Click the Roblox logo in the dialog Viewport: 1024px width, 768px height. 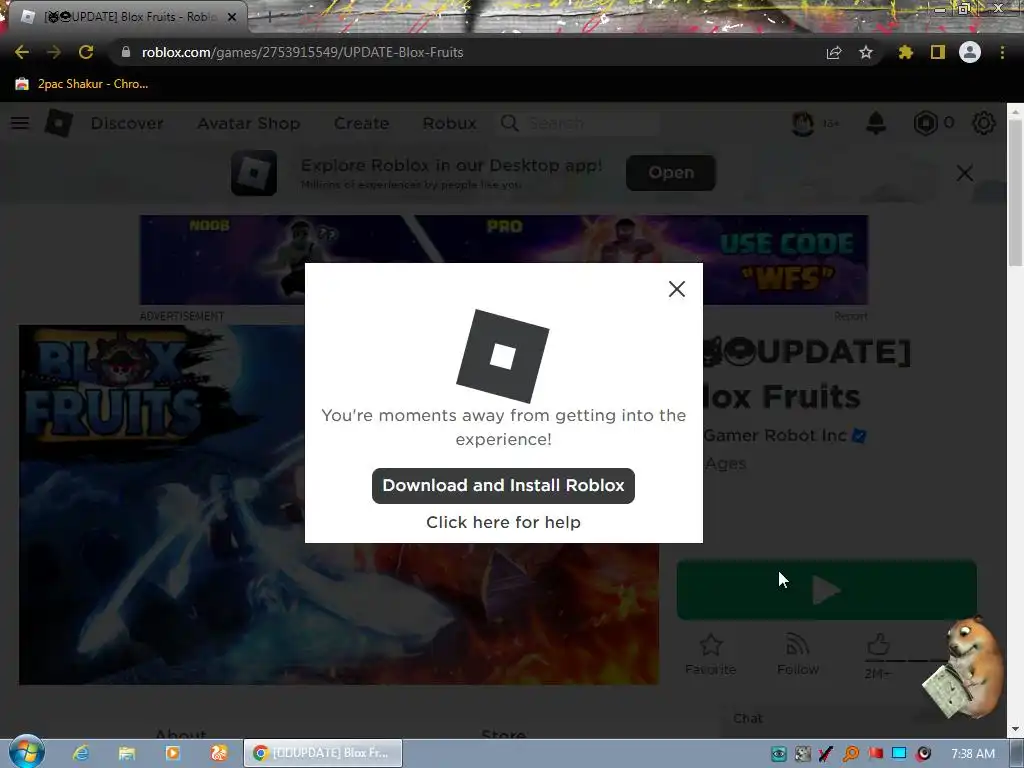[x=502, y=356]
